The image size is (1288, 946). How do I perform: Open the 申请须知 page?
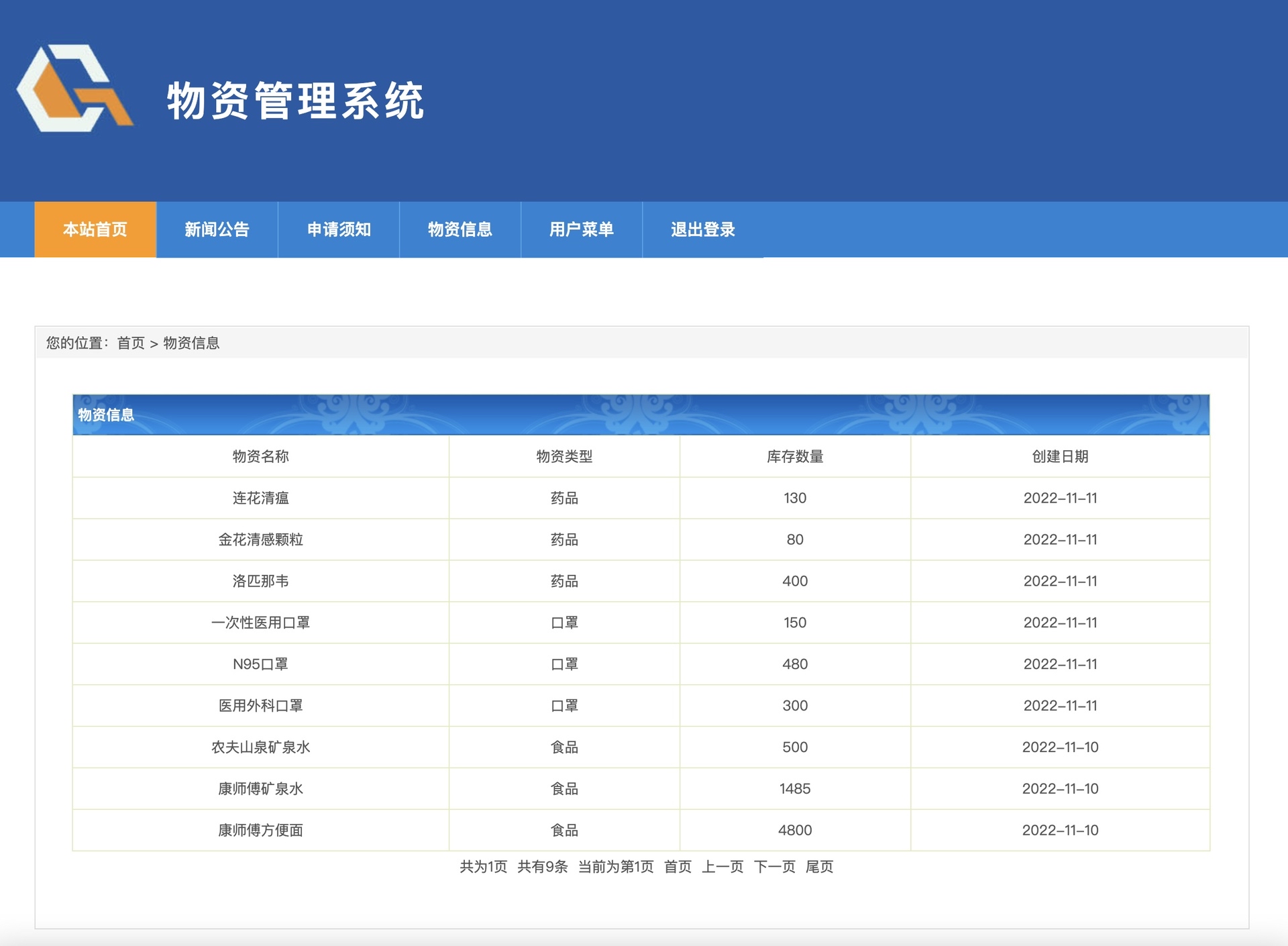(x=338, y=229)
